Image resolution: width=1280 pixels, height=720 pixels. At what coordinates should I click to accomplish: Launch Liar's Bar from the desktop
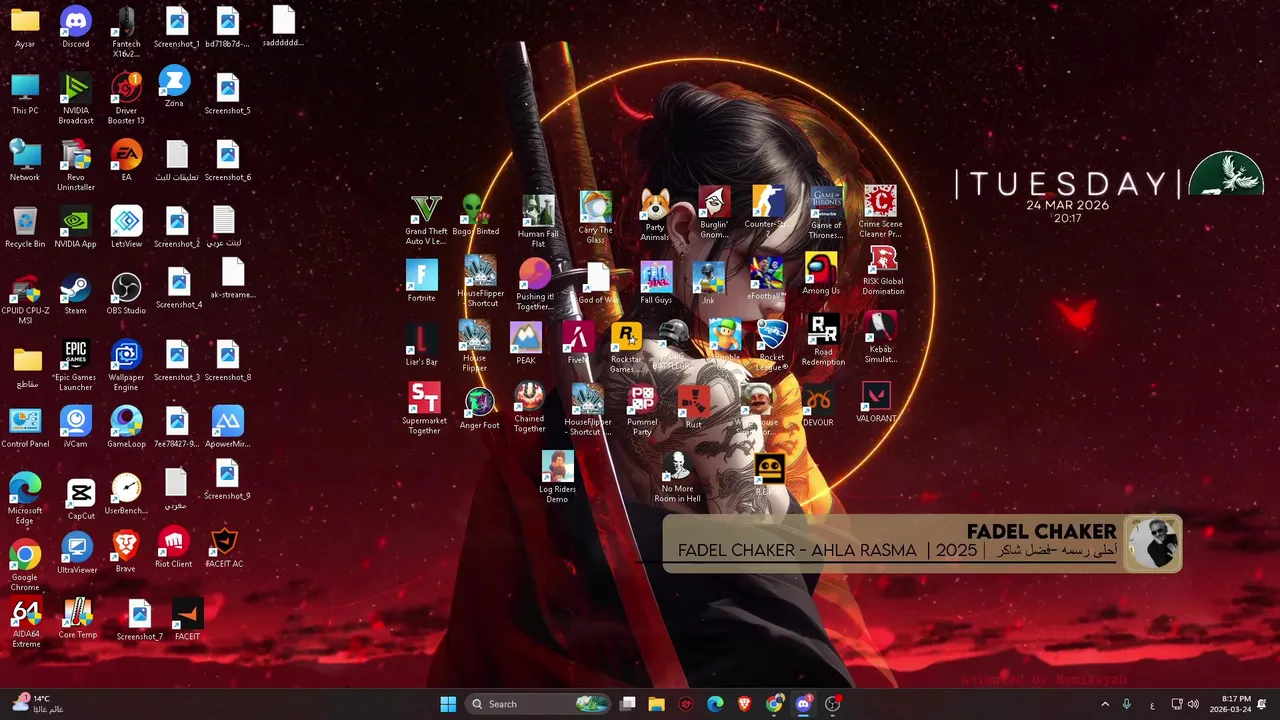pos(421,345)
